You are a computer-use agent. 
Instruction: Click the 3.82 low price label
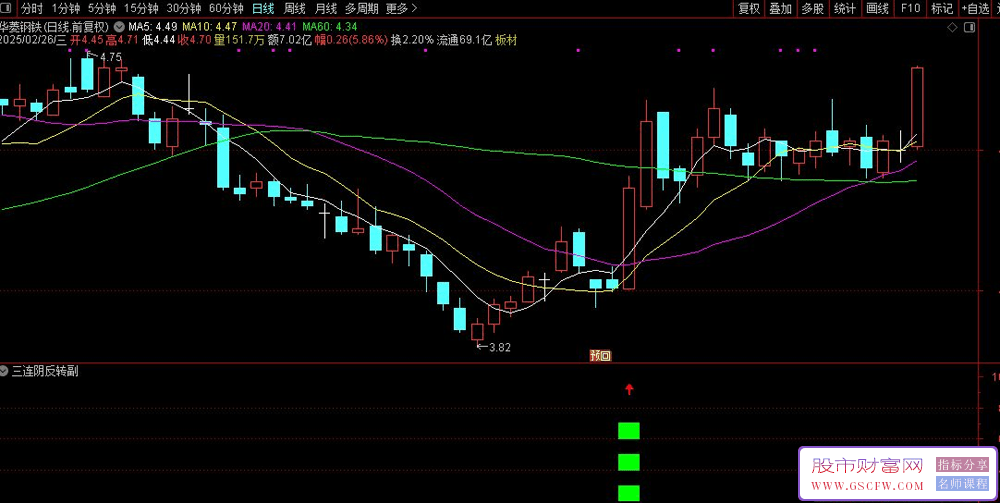[500, 347]
